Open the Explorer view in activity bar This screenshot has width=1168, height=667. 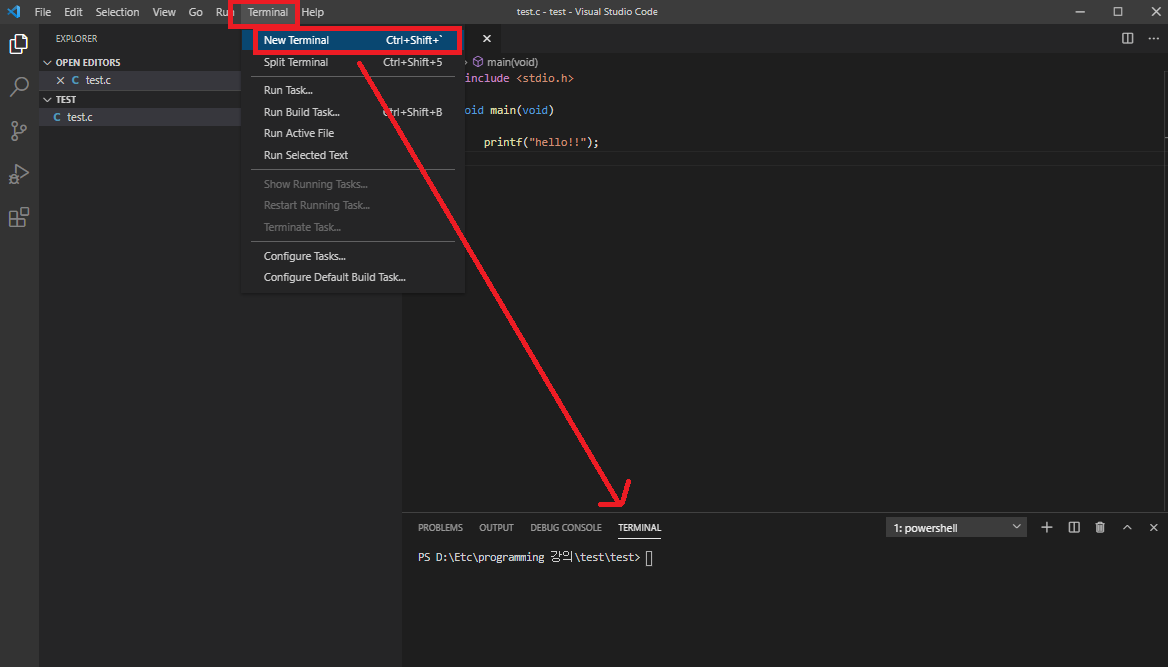(19, 44)
